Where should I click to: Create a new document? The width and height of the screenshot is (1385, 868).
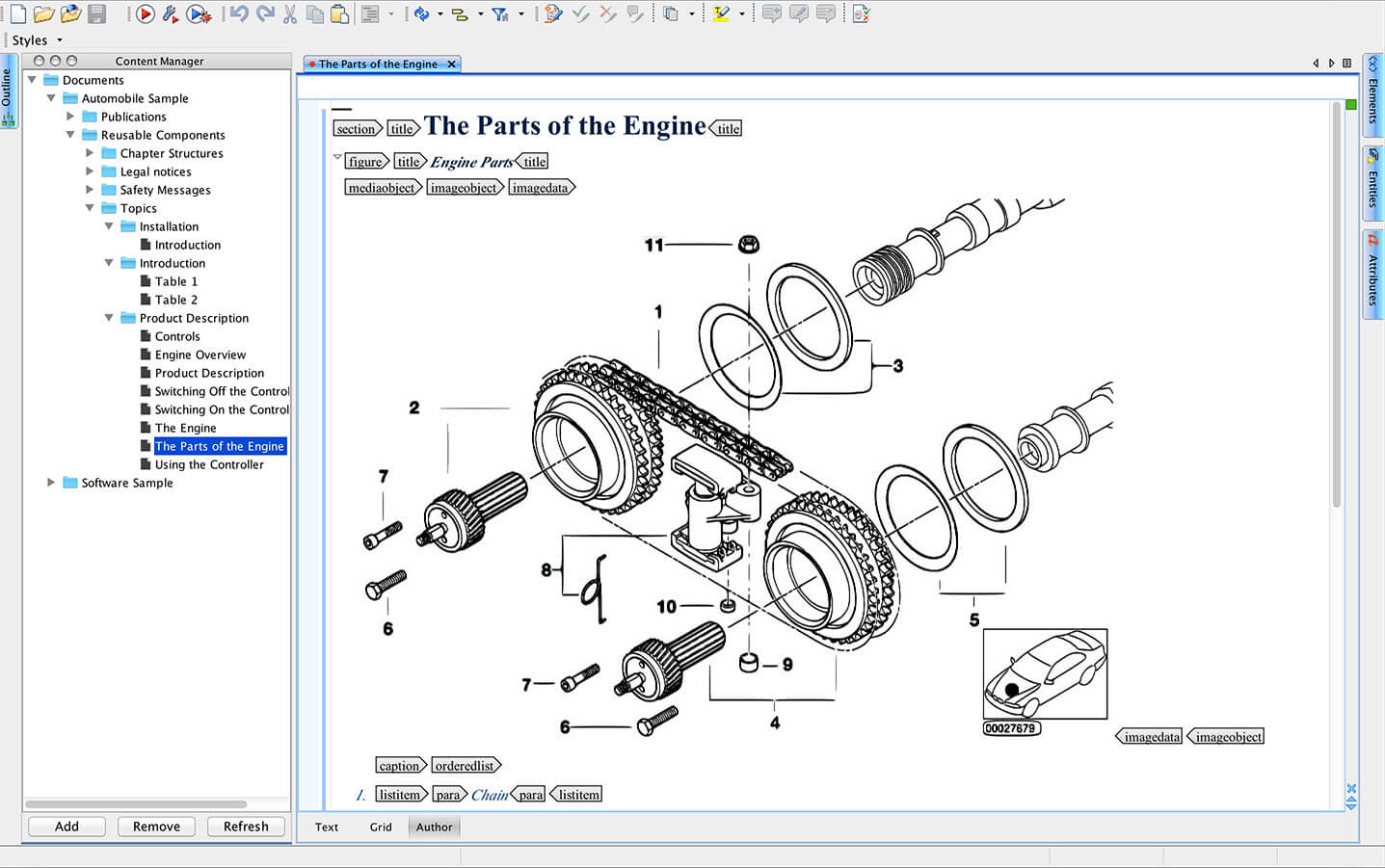coord(17,13)
